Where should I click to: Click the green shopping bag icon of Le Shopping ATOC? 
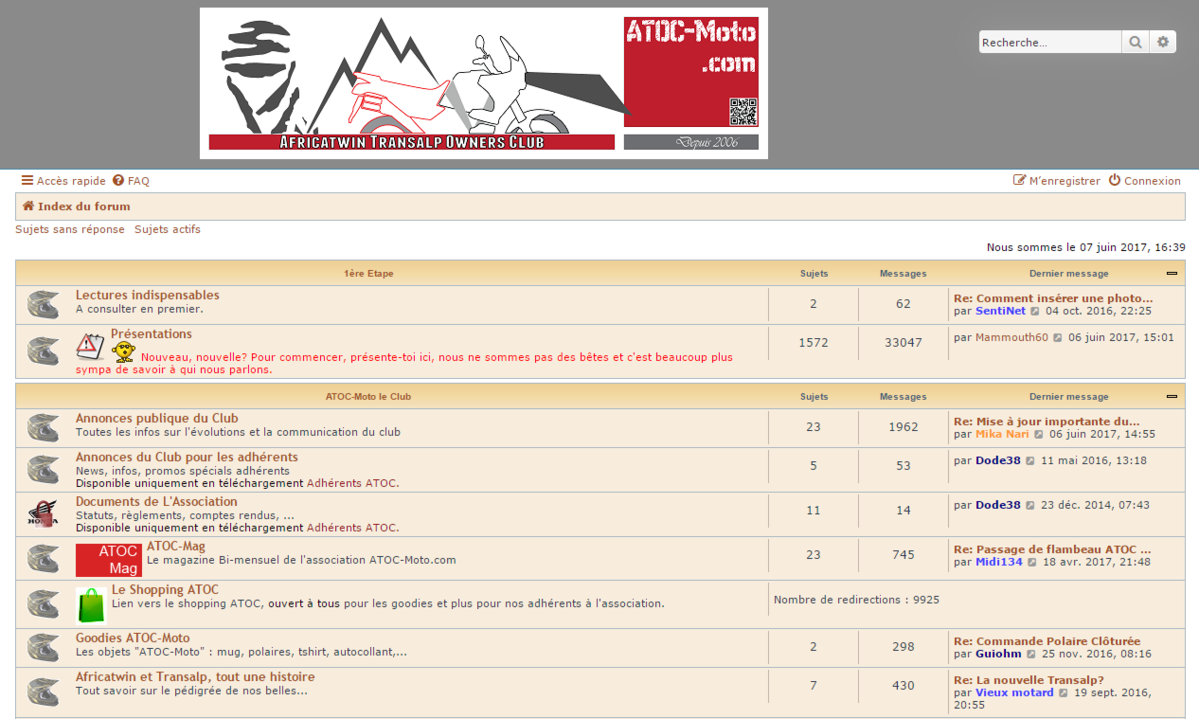pyautogui.click(x=91, y=603)
